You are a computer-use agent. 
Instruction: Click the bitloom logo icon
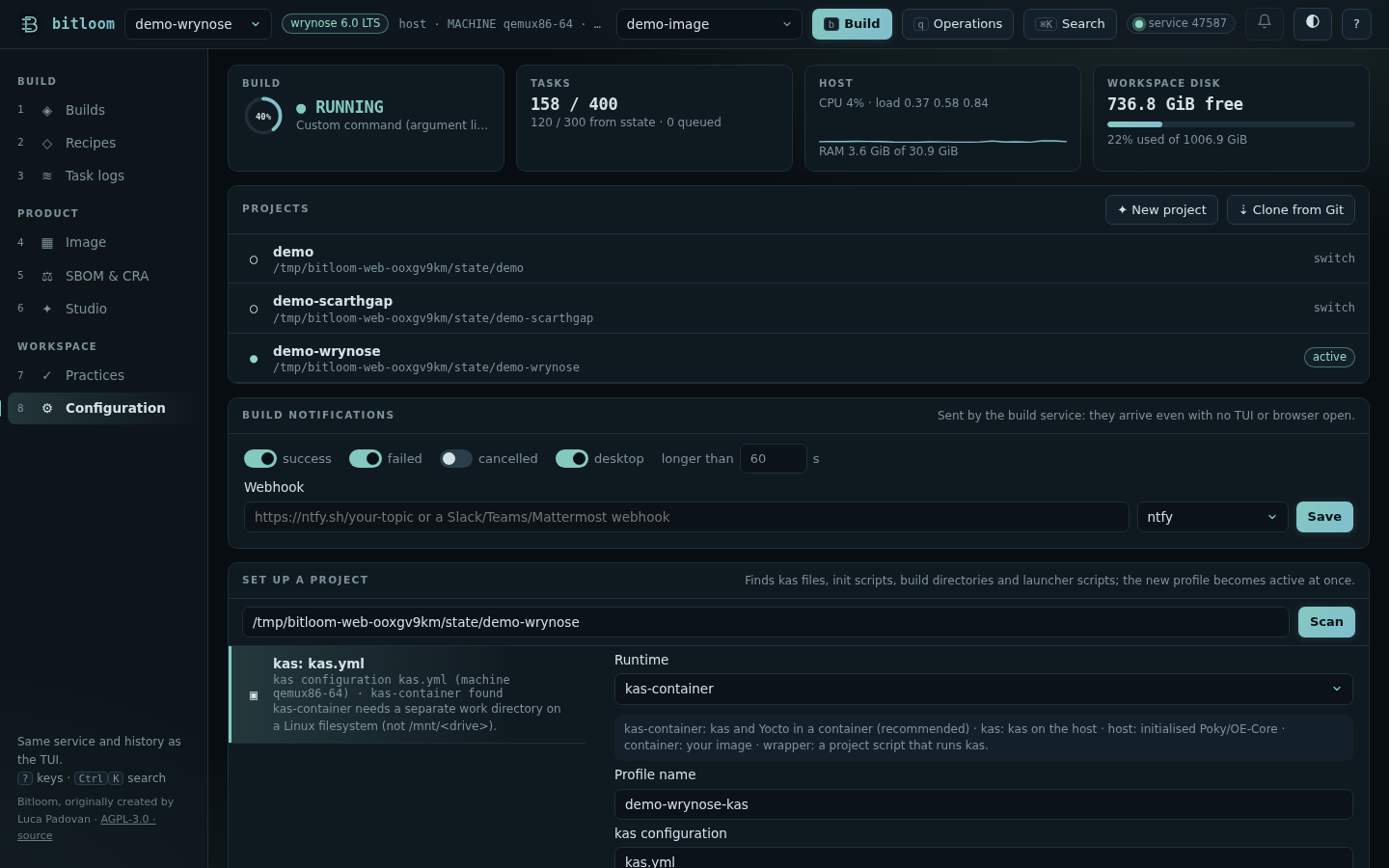click(30, 24)
